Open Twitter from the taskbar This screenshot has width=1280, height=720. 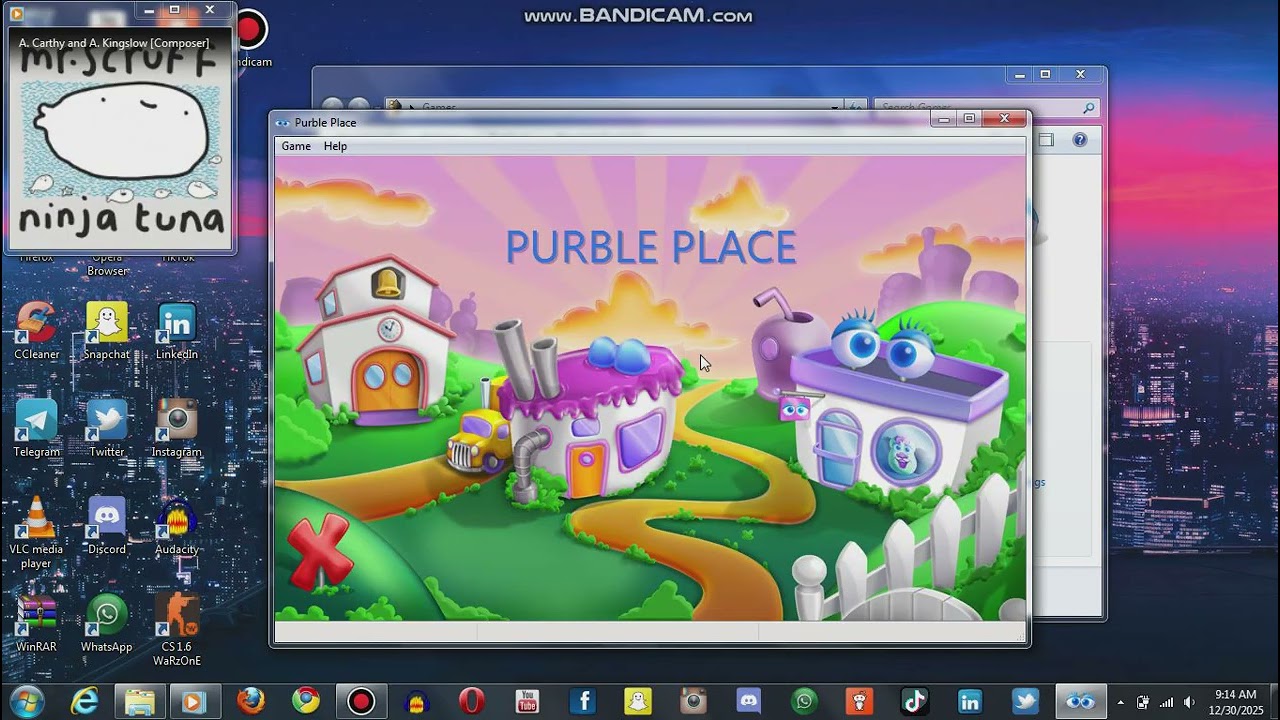click(1025, 702)
